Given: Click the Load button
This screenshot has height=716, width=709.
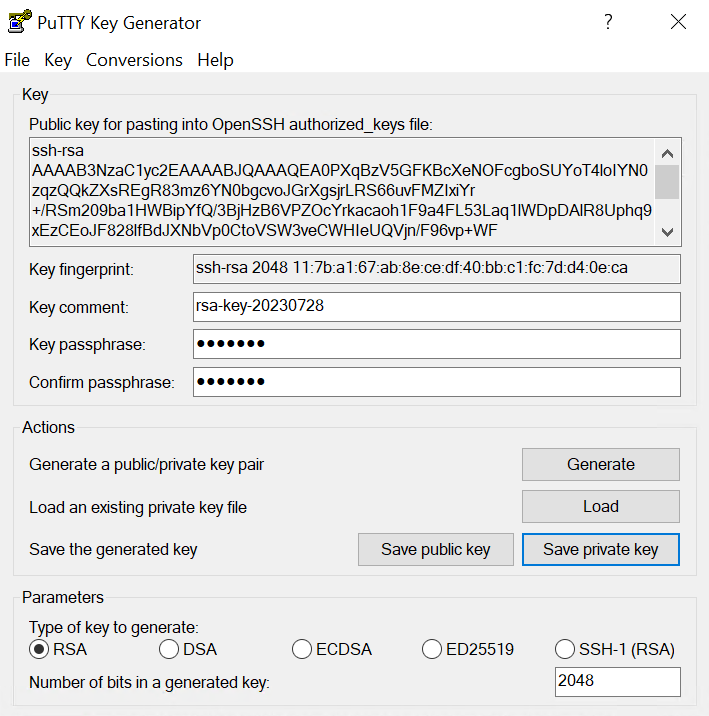Looking at the screenshot, I should click(601, 506).
